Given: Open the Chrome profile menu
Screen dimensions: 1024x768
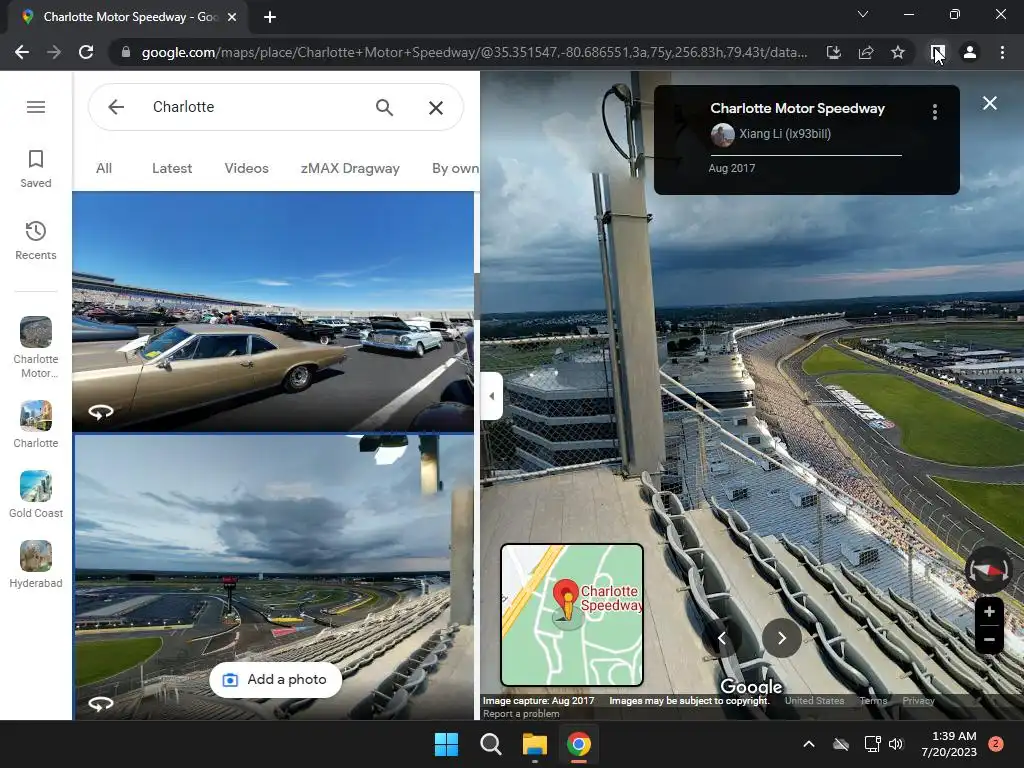Looking at the screenshot, I should (x=970, y=52).
